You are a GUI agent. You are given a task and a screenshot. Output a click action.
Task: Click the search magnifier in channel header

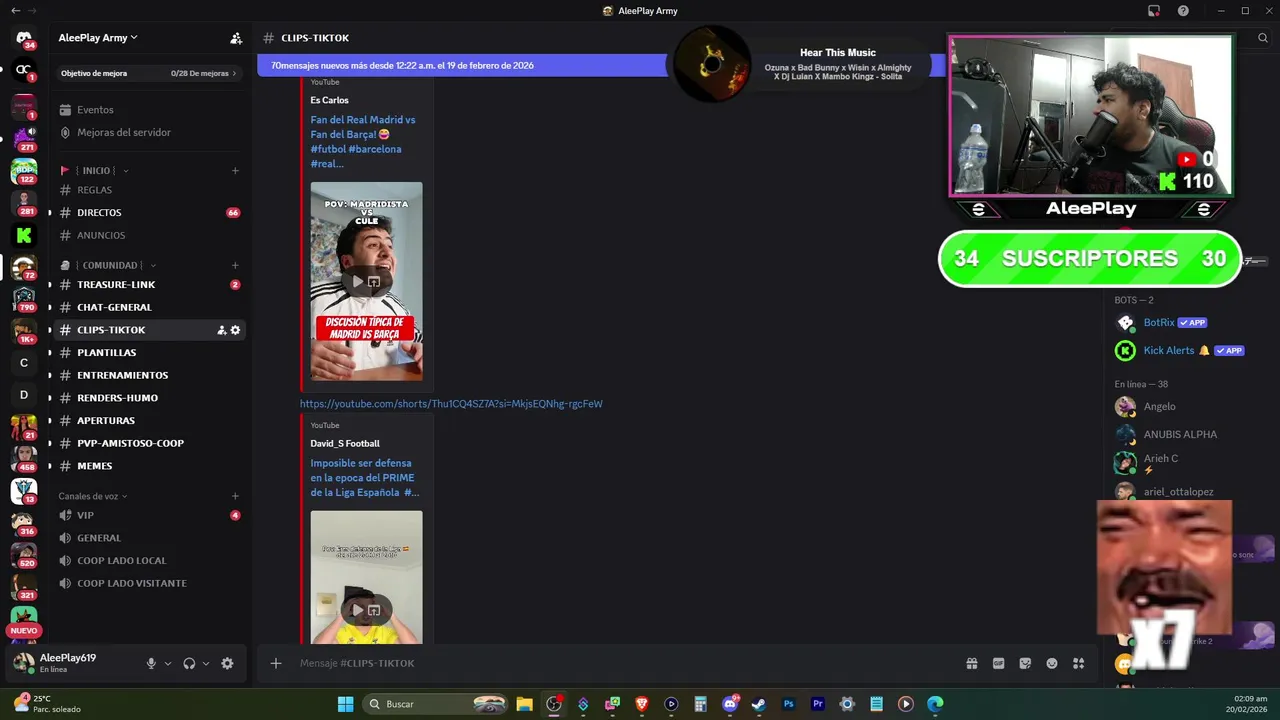click(1263, 38)
